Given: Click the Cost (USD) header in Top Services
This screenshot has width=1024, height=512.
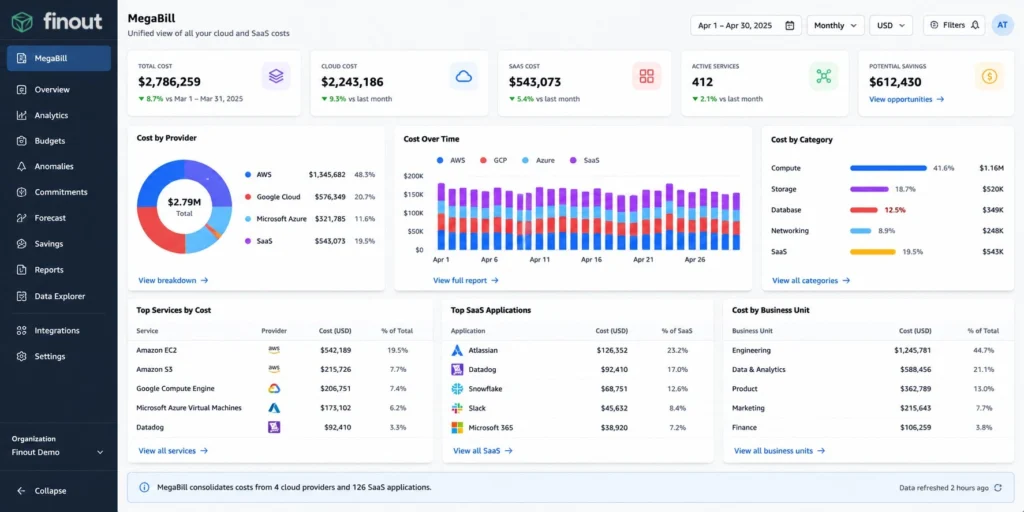Looking at the screenshot, I should [x=334, y=331].
